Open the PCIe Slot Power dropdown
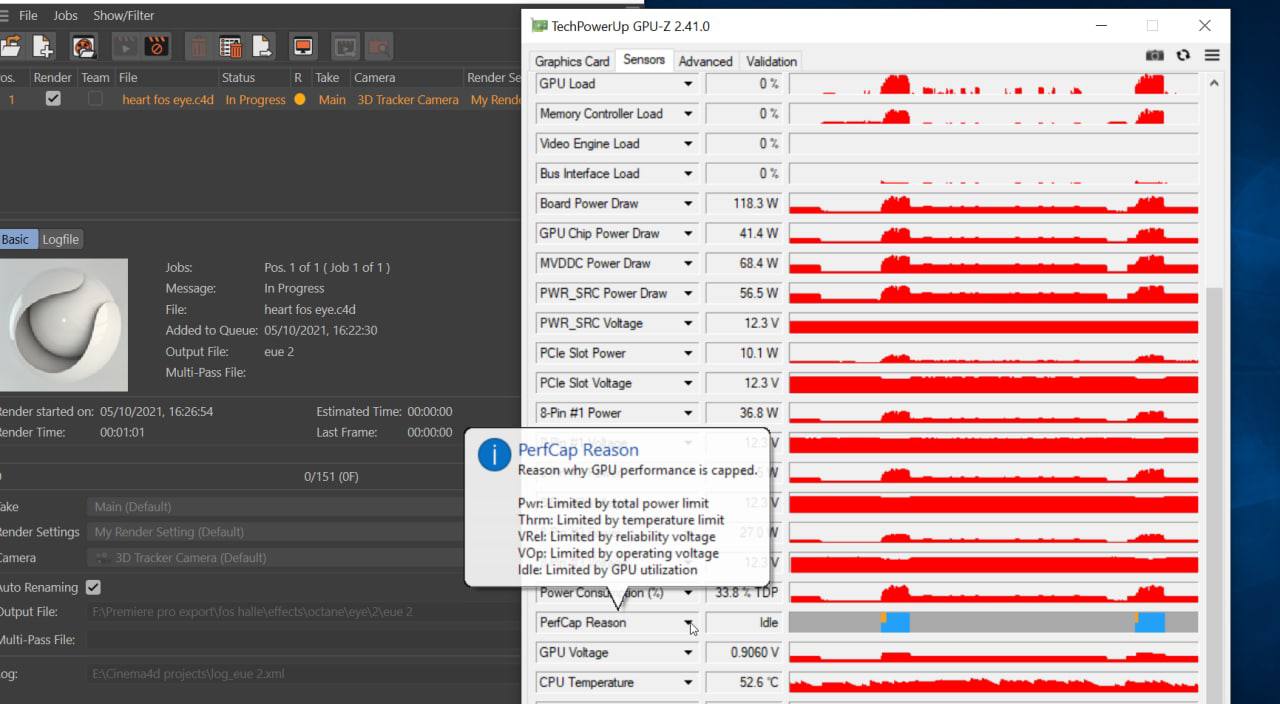 click(x=688, y=354)
